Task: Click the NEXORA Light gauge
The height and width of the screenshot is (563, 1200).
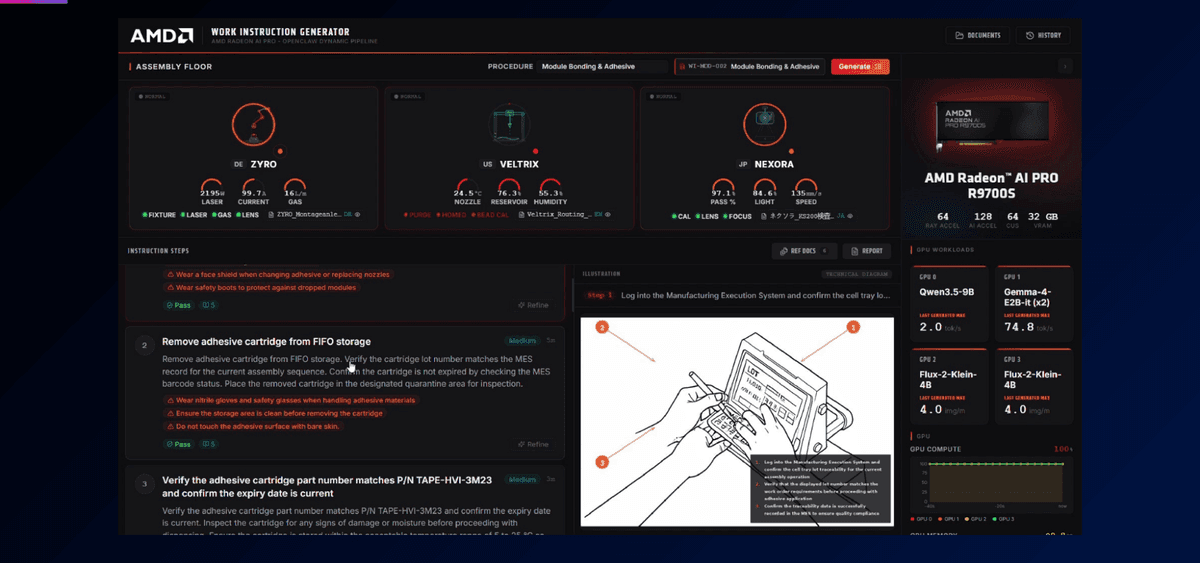Action: [765, 193]
